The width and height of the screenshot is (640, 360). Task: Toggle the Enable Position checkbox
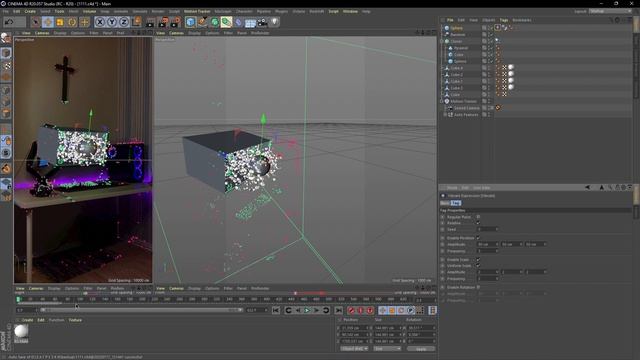478,238
